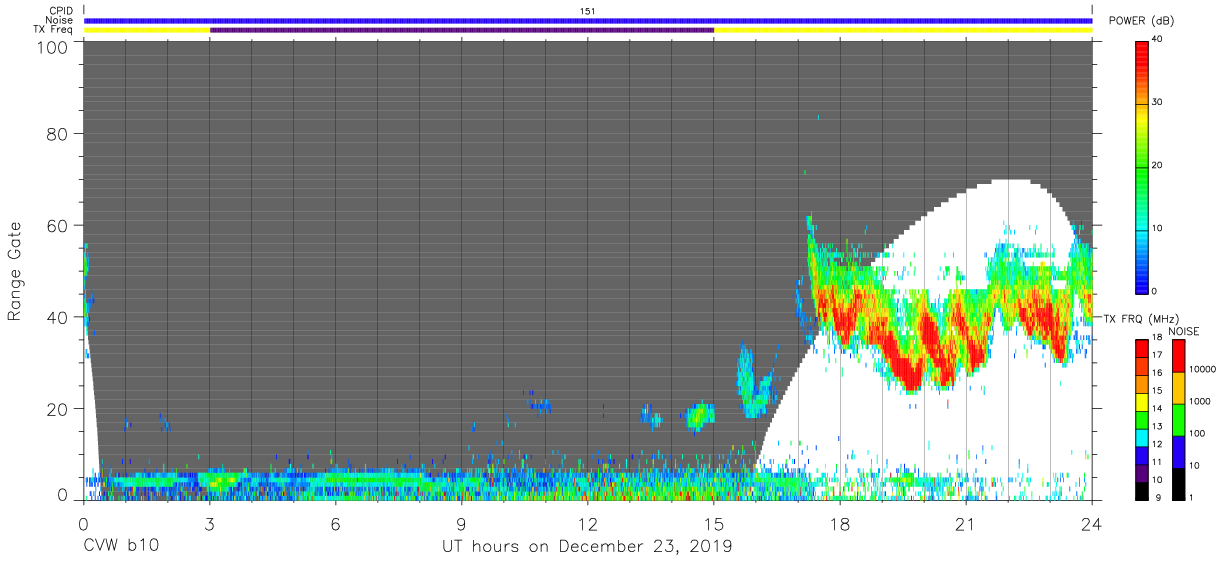The width and height of the screenshot is (1228, 567).
Task: Click the noise colorbar label 100
Action: tap(1196, 433)
